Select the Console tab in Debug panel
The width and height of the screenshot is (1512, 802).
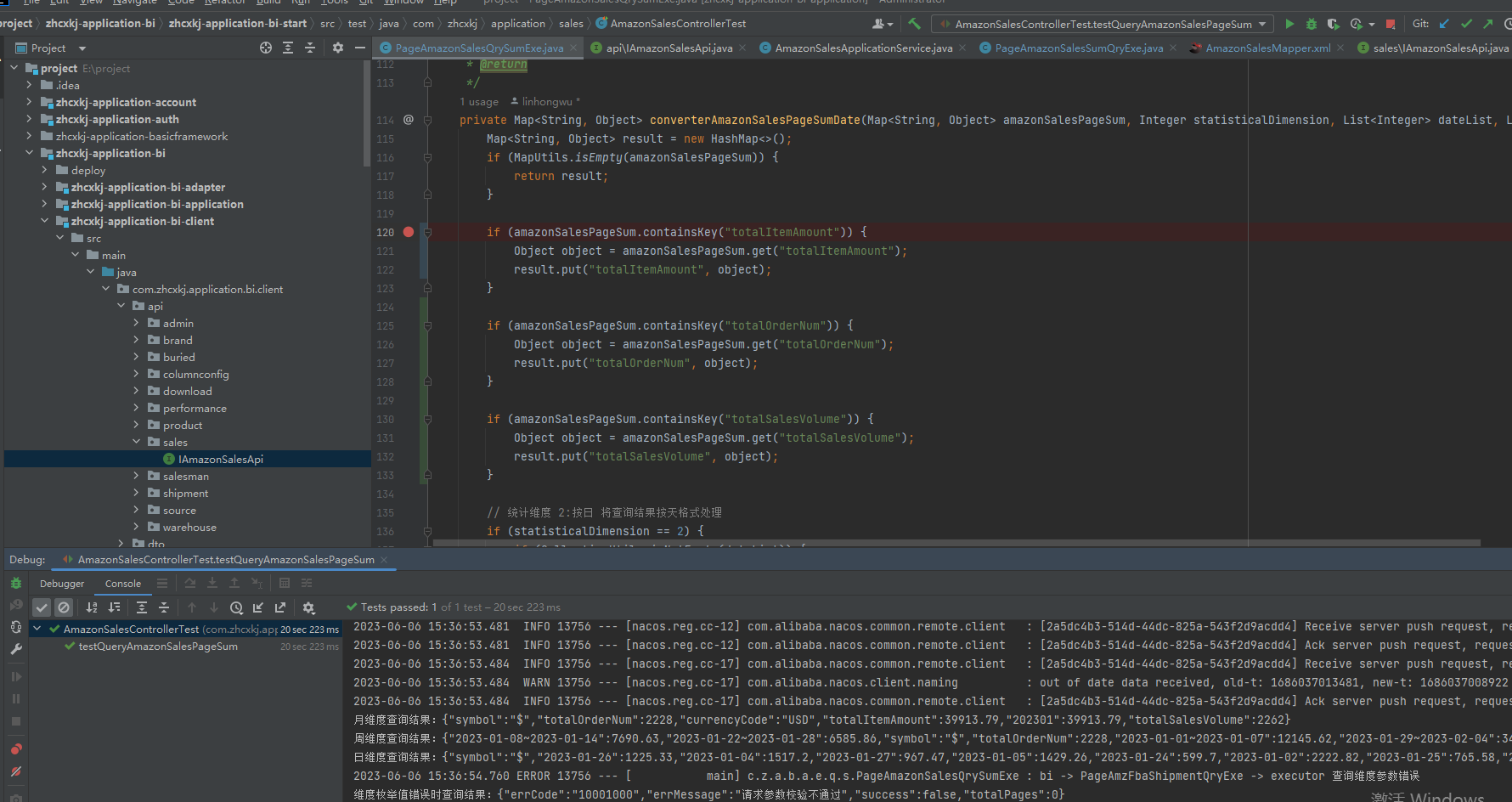pos(123,584)
